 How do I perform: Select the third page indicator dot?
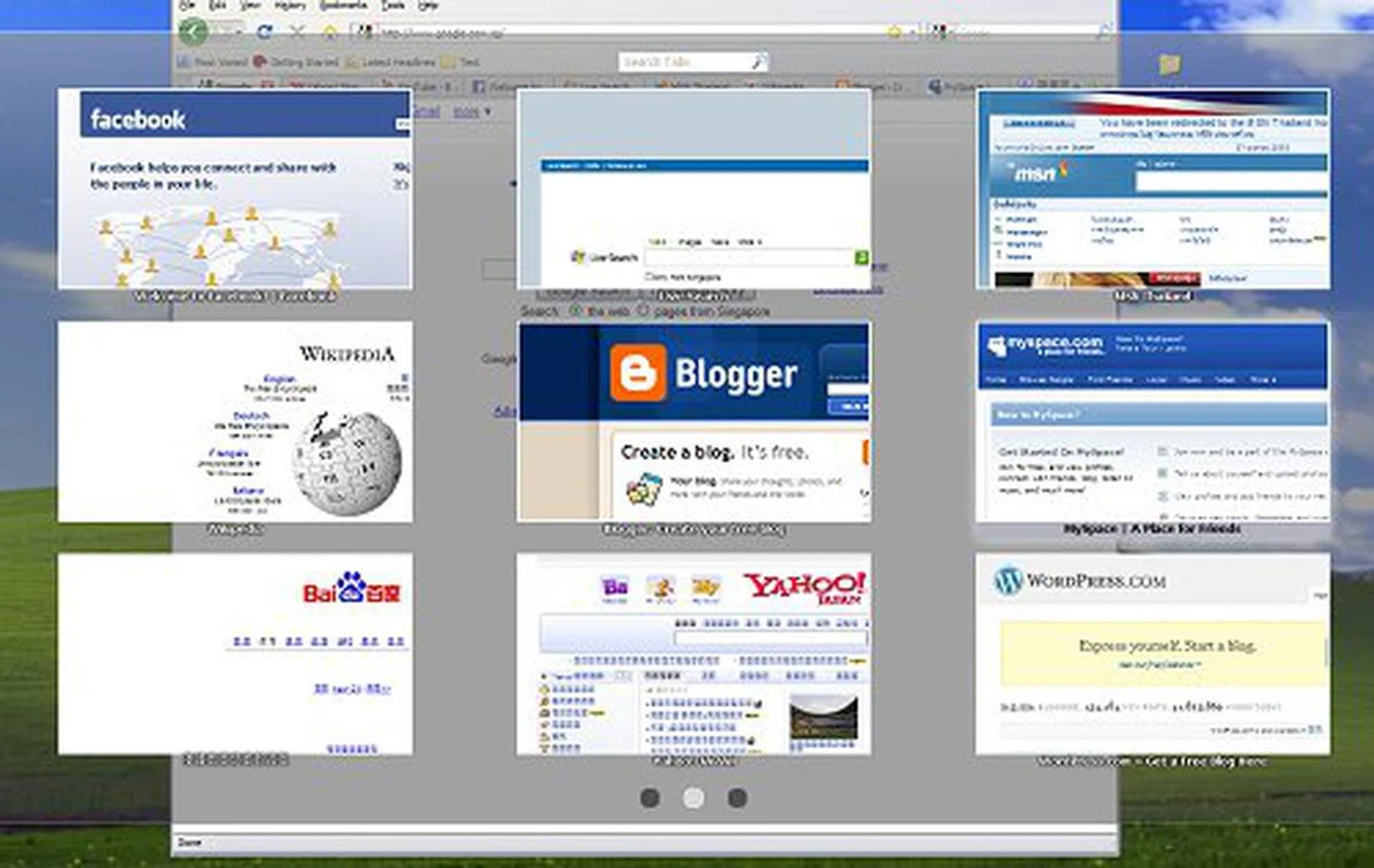click(x=737, y=798)
